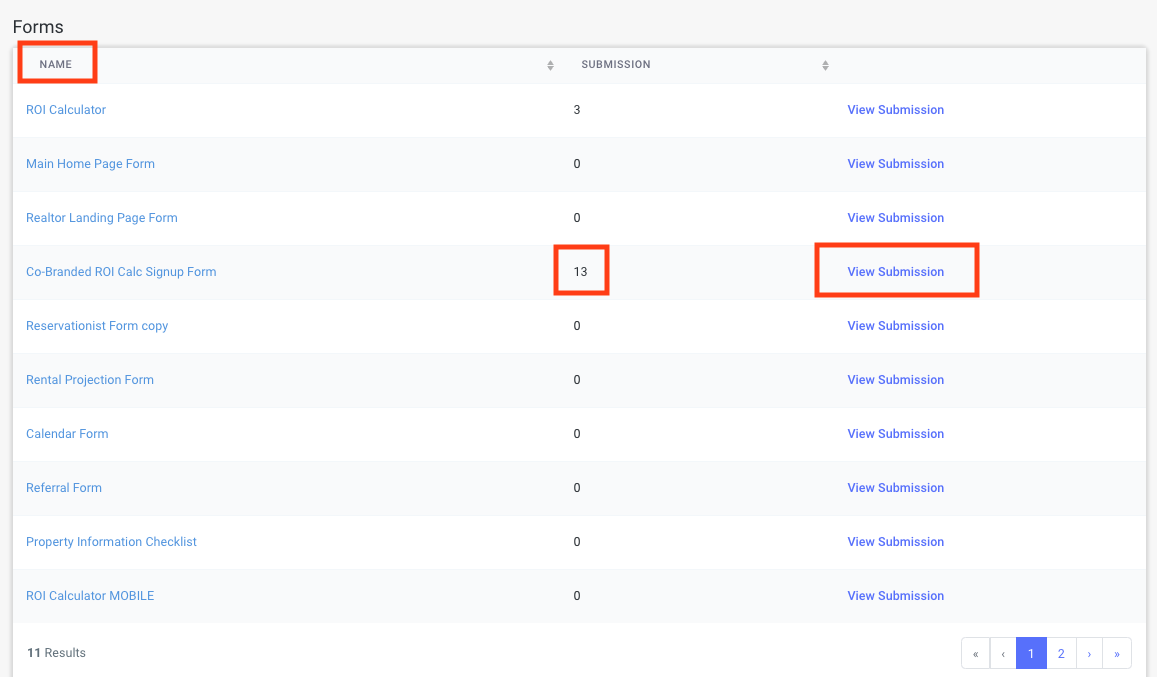Viewport: 1157px width, 677px height.
Task: Open the Calendar Form
Action: [x=67, y=434]
